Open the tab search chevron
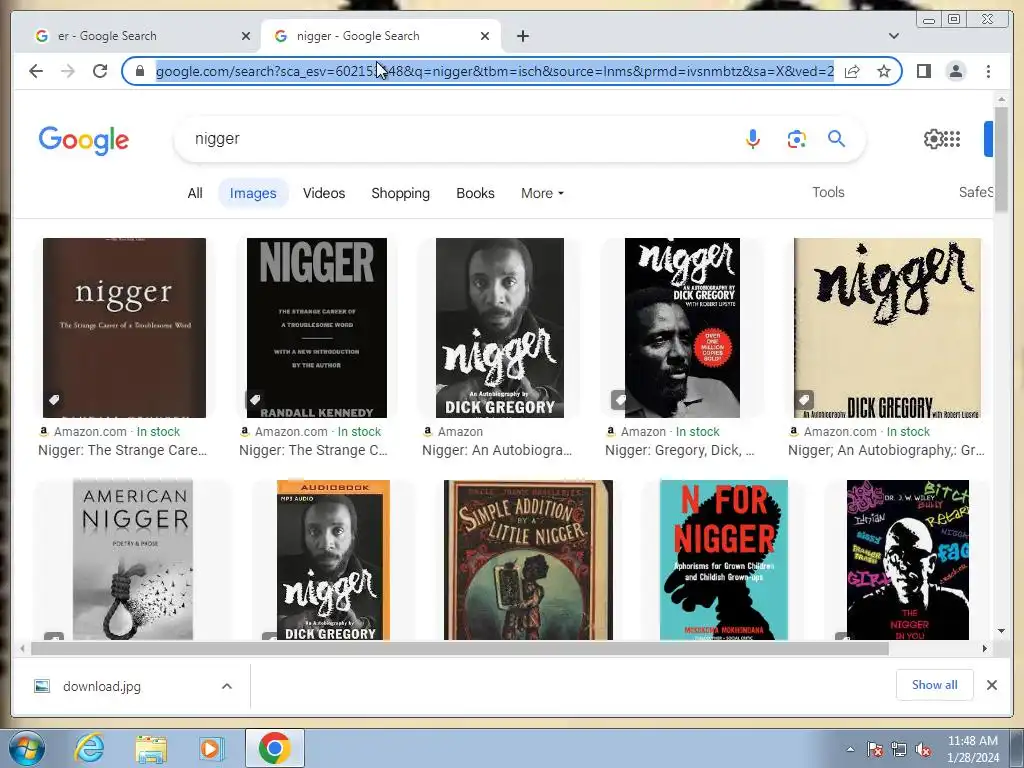The image size is (1024, 768). [893, 36]
